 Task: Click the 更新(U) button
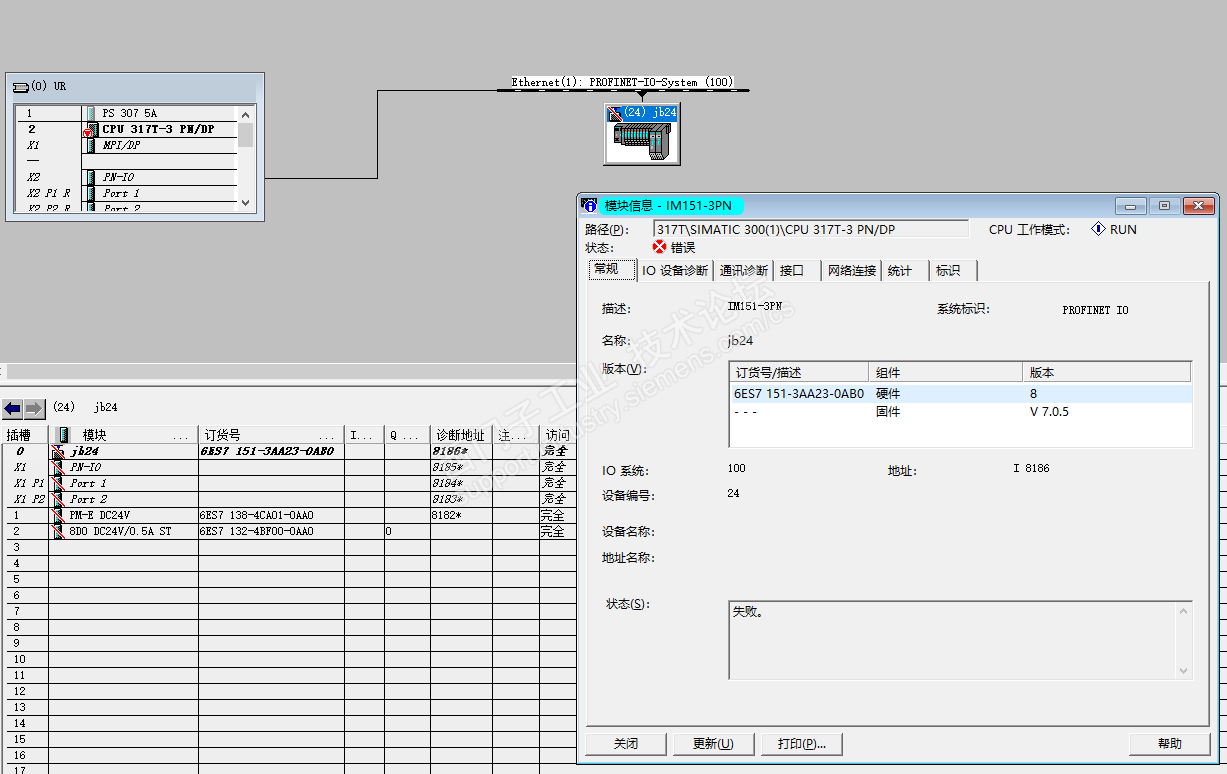coord(713,744)
